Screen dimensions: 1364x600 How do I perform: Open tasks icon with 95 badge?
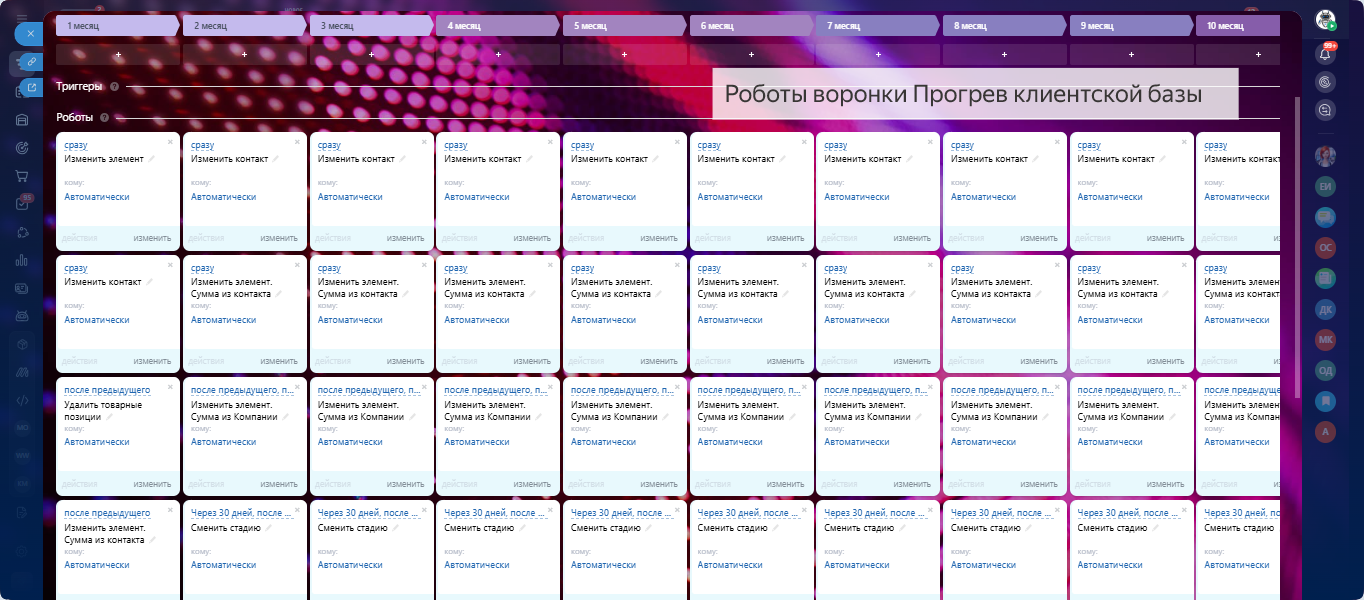22,204
